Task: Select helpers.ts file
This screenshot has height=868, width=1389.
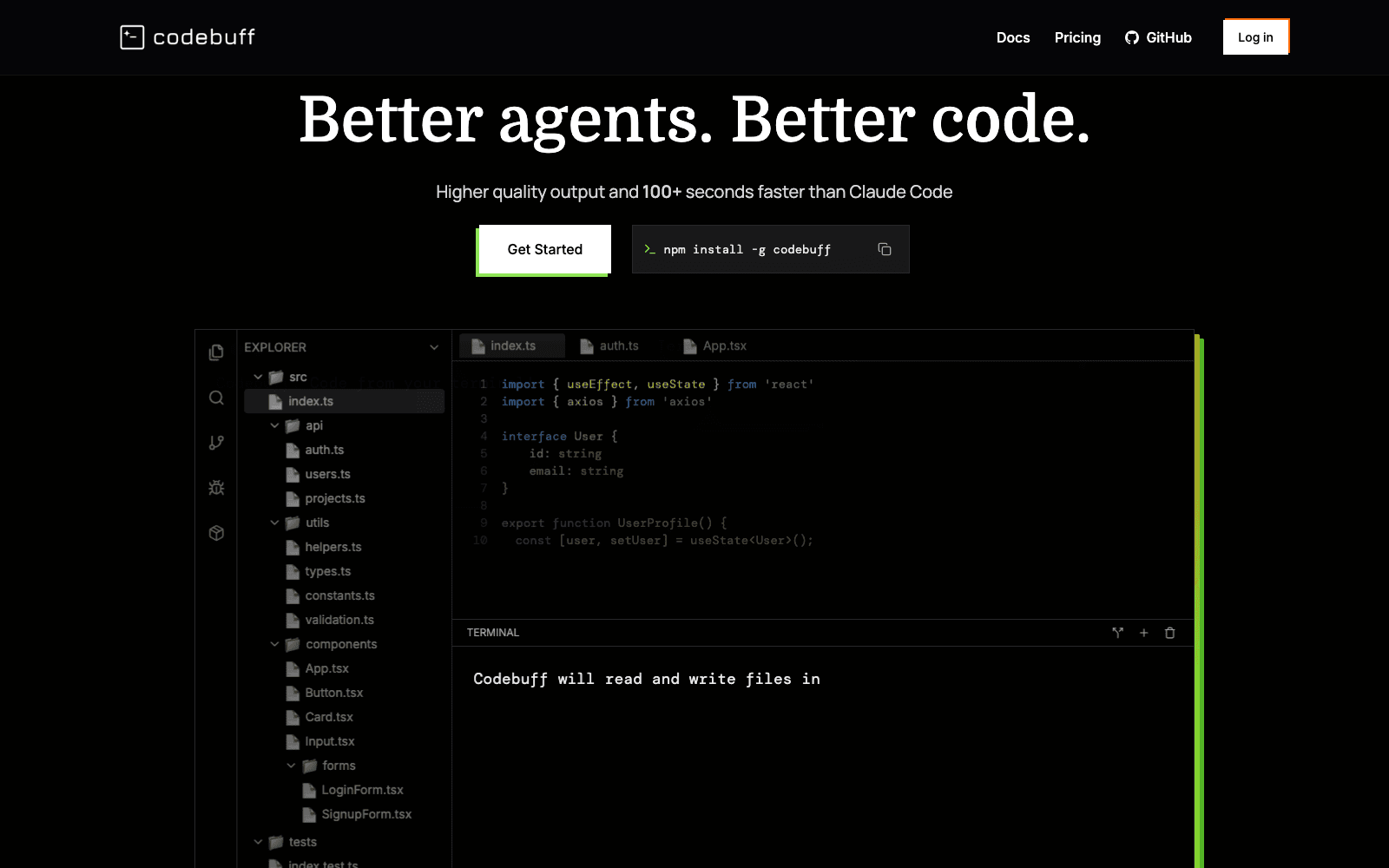Action: point(332,547)
